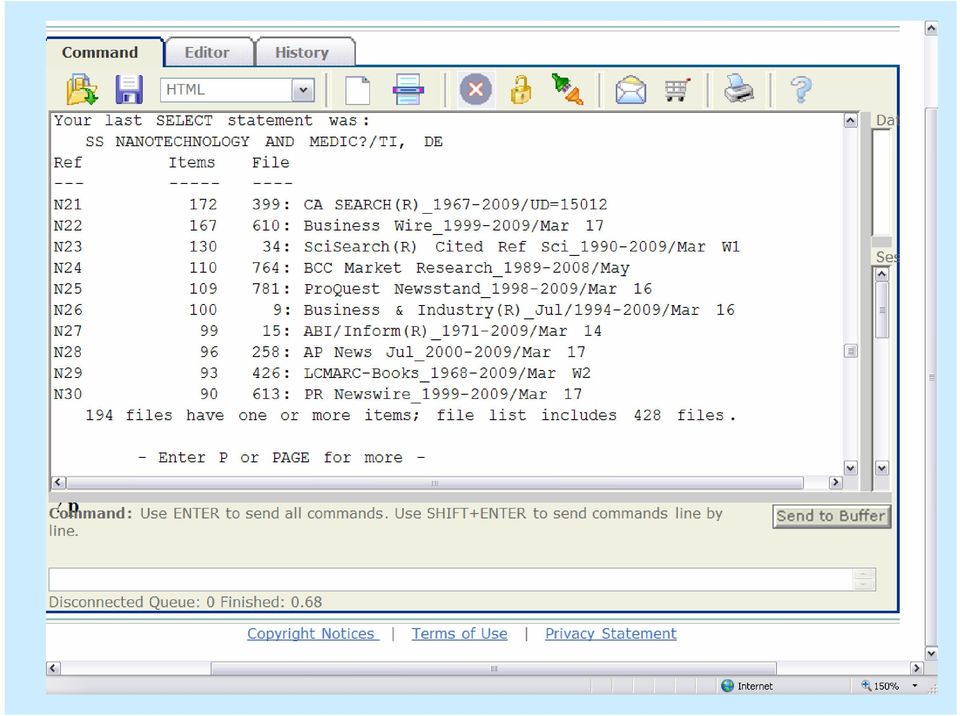Image resolution: width=960 pixels, height=716 pixels.
Task: Click the output pane scroll down arrow
Action: coord(850,468)
